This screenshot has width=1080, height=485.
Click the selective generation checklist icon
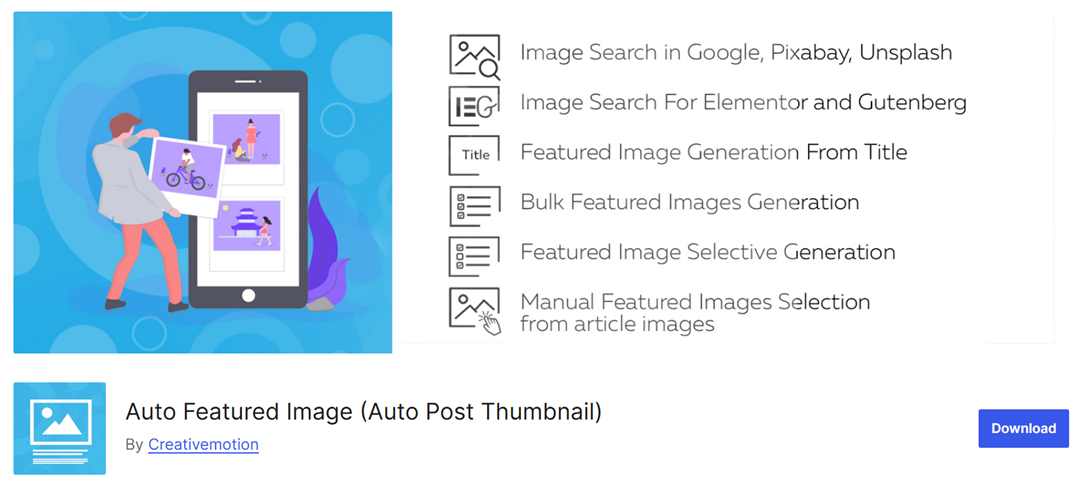(474, 255)
